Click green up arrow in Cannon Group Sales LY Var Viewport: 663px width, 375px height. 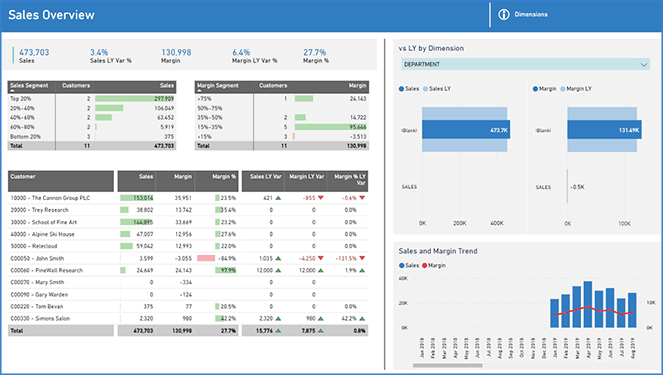coord(278,198)
